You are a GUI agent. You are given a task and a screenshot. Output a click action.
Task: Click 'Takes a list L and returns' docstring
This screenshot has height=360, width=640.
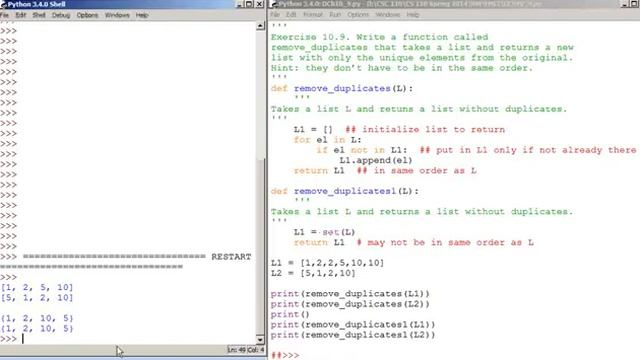[422, 211]
